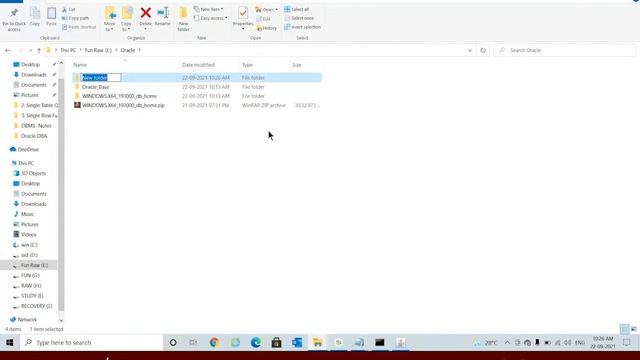Open Microsoft Store from taskbar
The image size is (640, 360).
click(276, 342)
